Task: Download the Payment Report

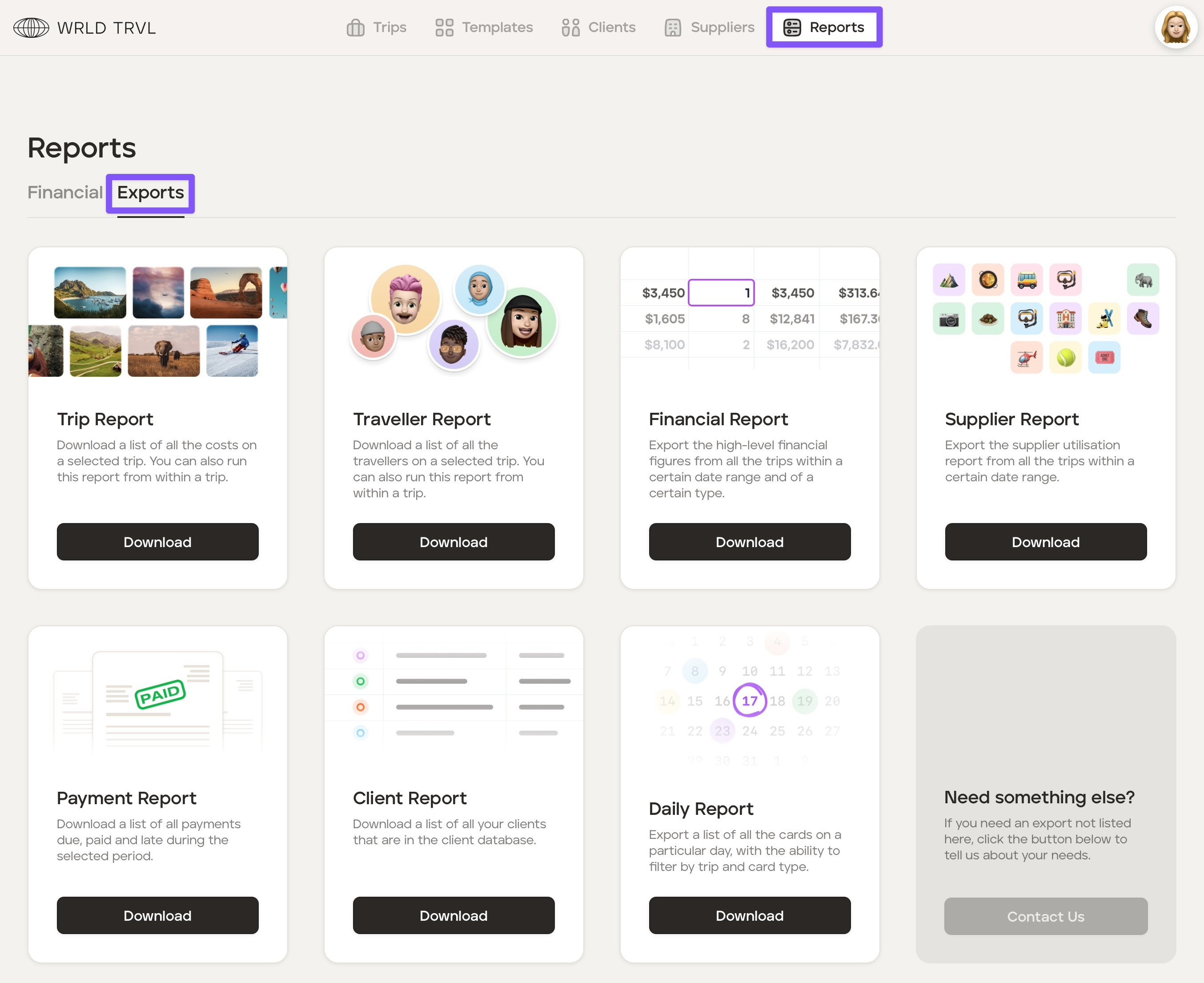Action: click(x=157, y=915)
